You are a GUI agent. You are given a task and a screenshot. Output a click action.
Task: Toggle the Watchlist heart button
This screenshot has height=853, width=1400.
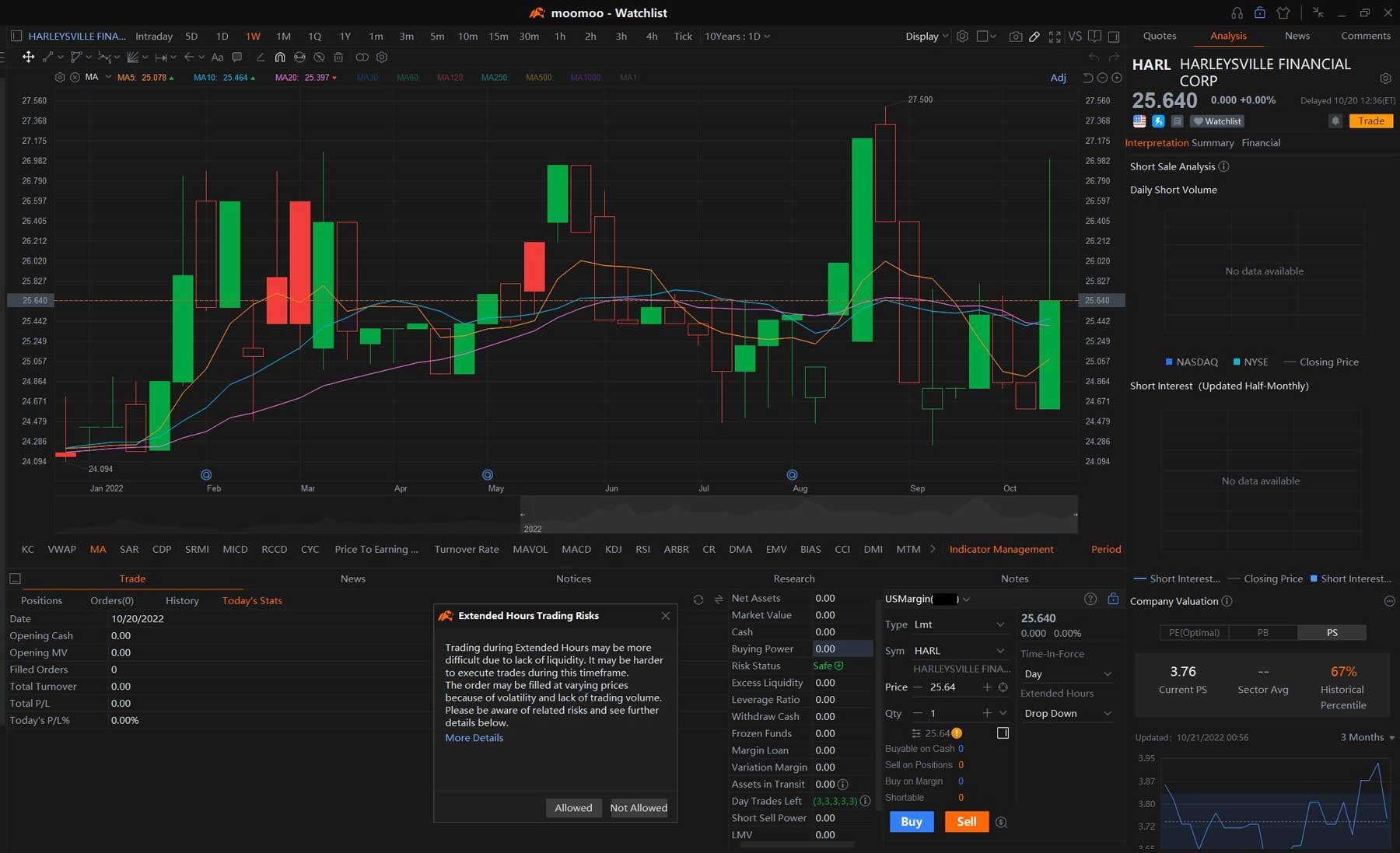1217,121
